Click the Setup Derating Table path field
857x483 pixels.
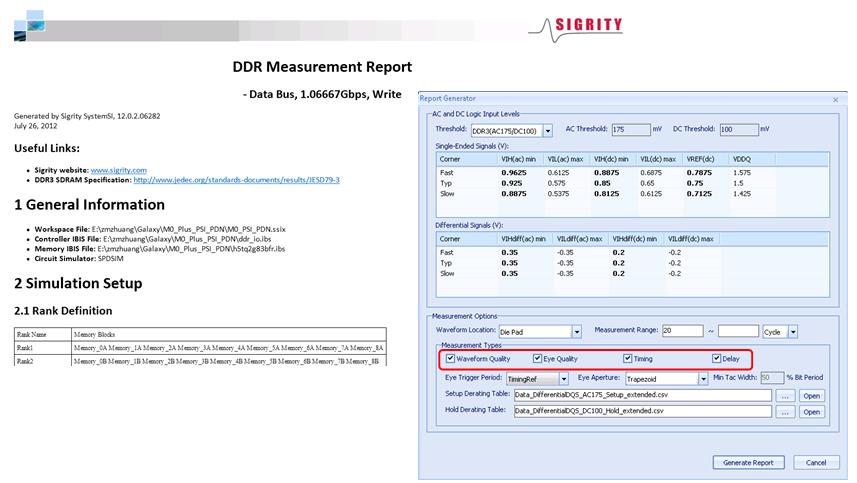pos(643,394)
